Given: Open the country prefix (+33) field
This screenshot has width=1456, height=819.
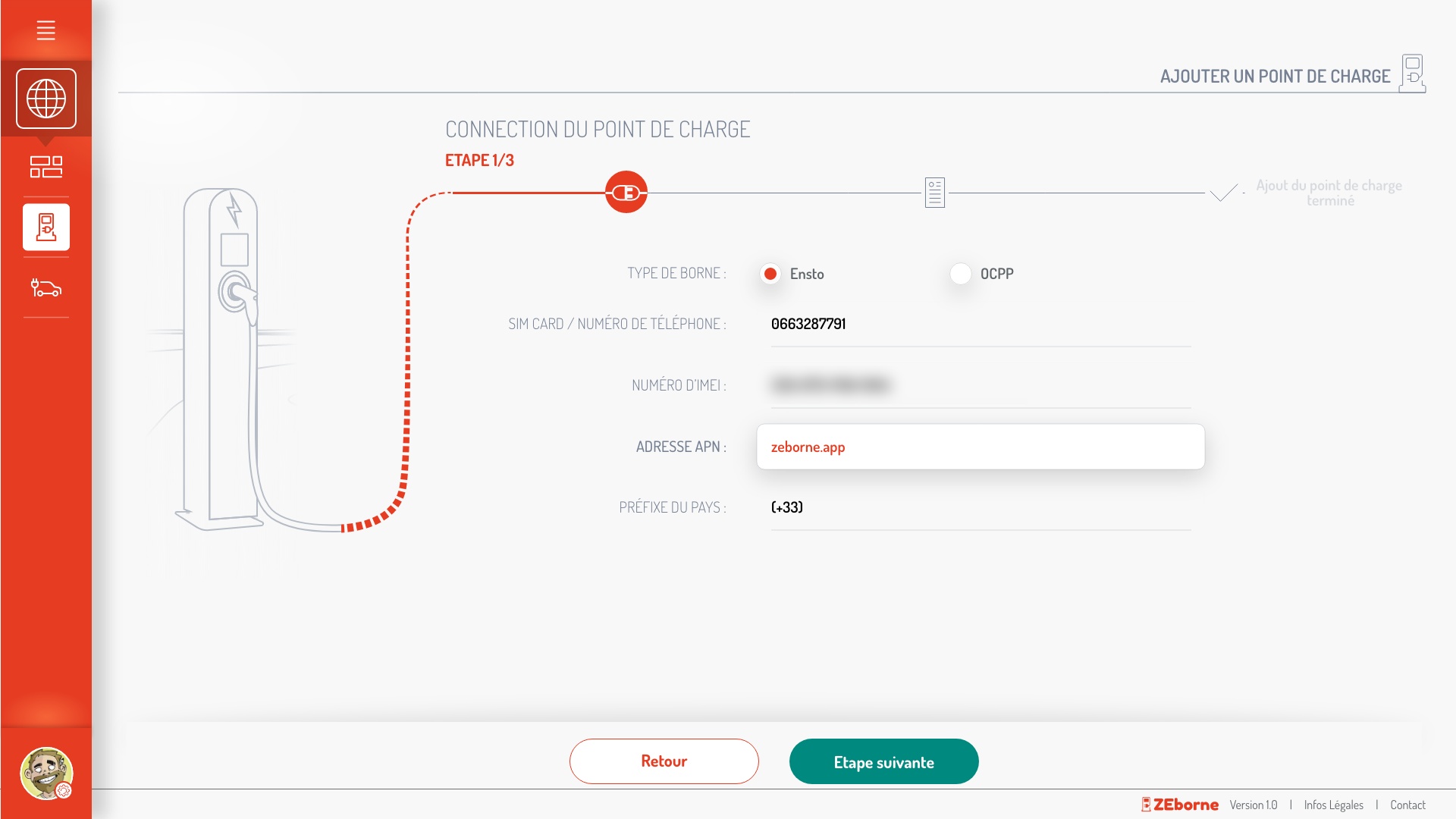Looking at the screenshot, I should click(980, 507).
